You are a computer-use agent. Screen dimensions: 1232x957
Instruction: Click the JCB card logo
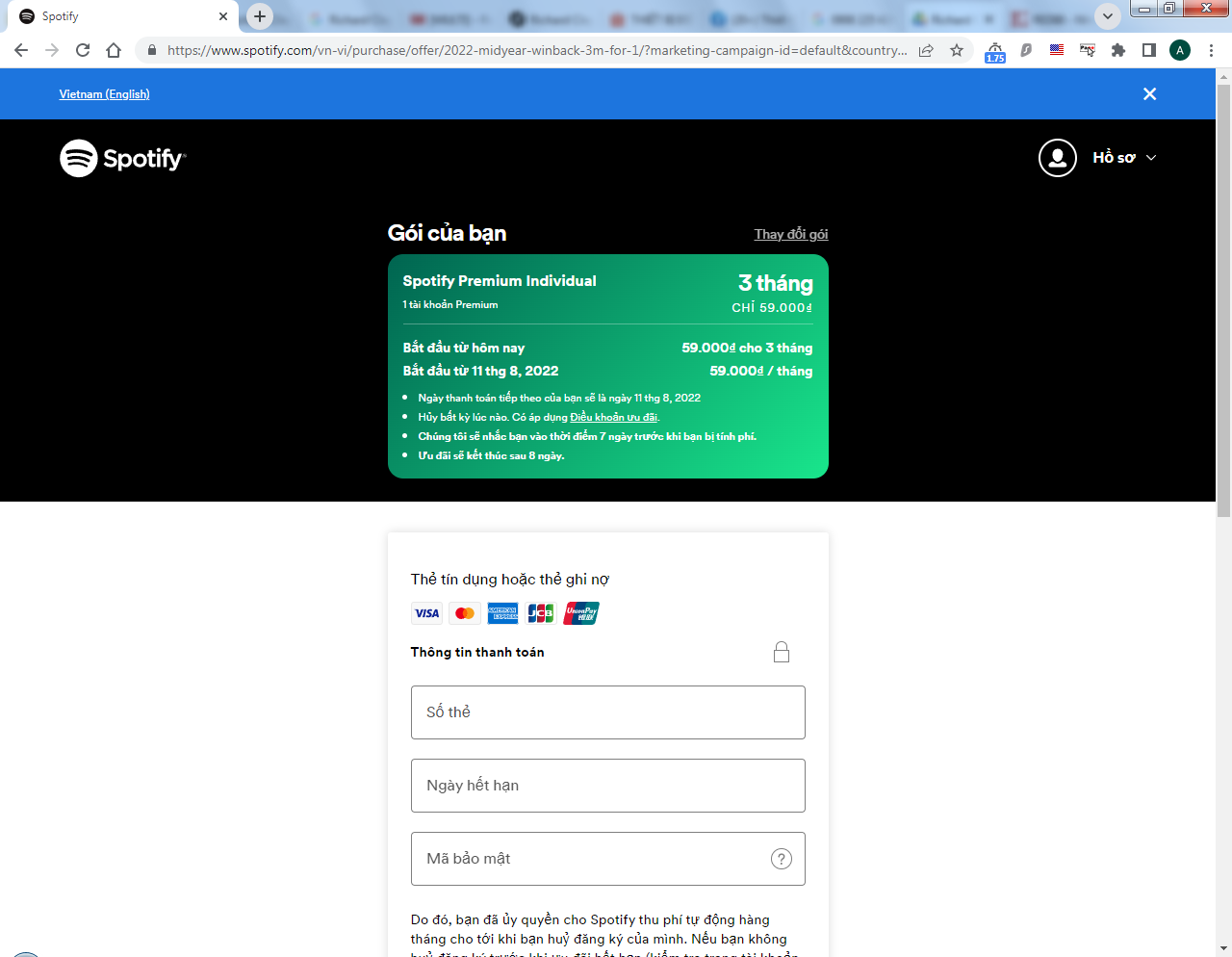pyautogui.click(x=541, y=613)
